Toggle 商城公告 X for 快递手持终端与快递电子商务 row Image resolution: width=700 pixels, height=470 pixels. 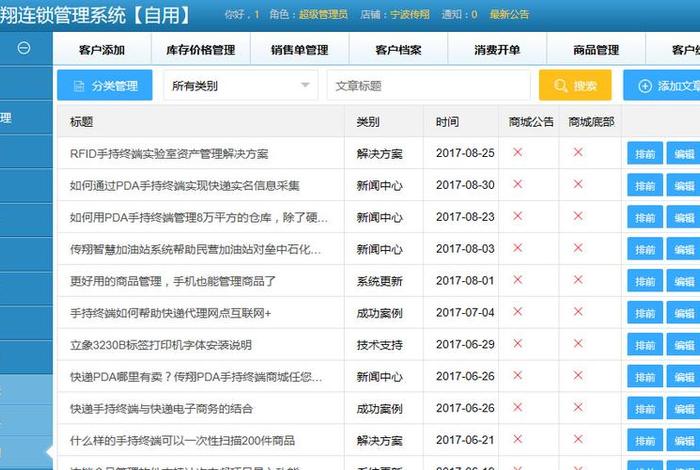tap(517, 407)
